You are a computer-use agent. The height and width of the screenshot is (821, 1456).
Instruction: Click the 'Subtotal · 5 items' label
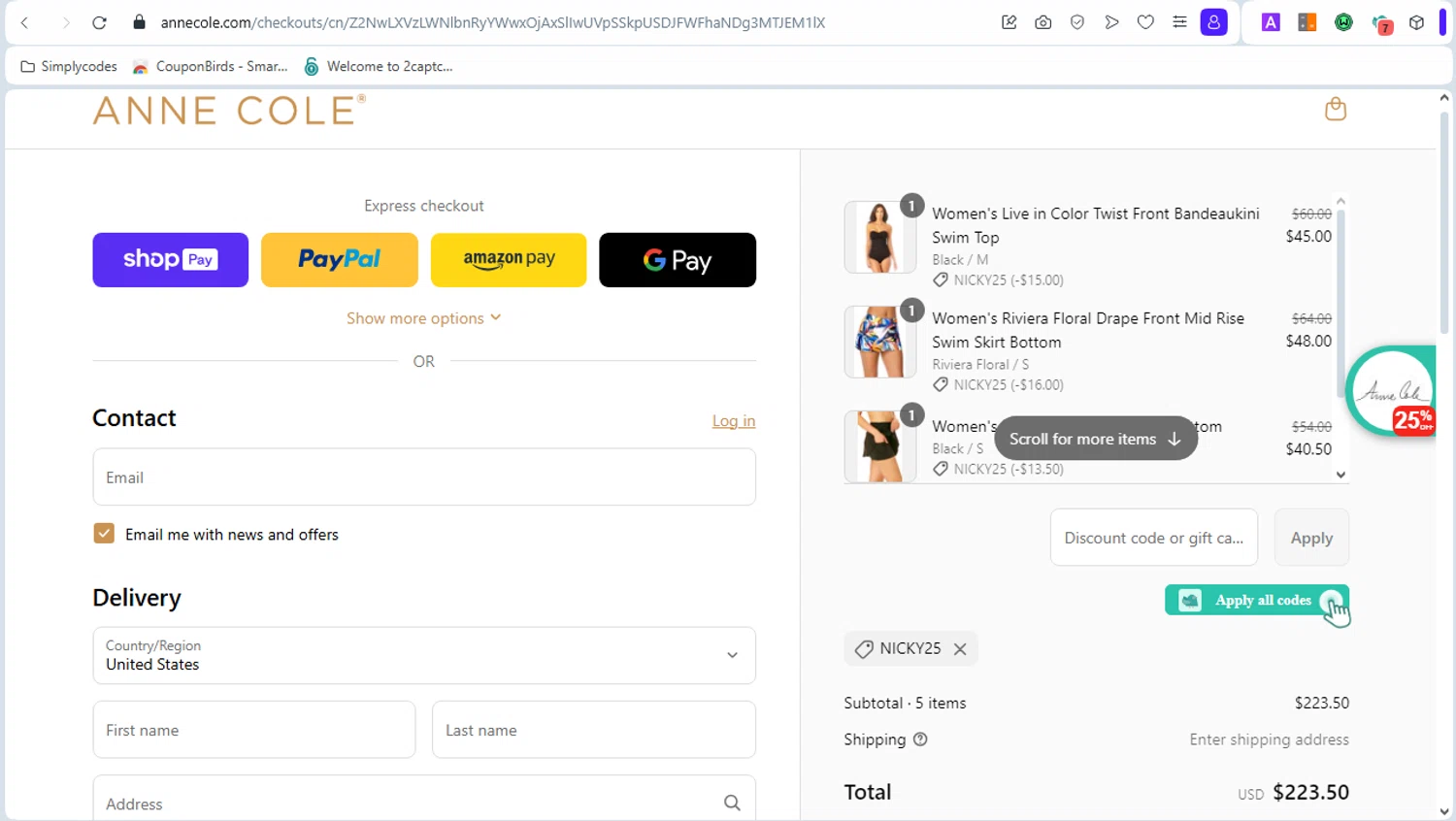(905, 703)
